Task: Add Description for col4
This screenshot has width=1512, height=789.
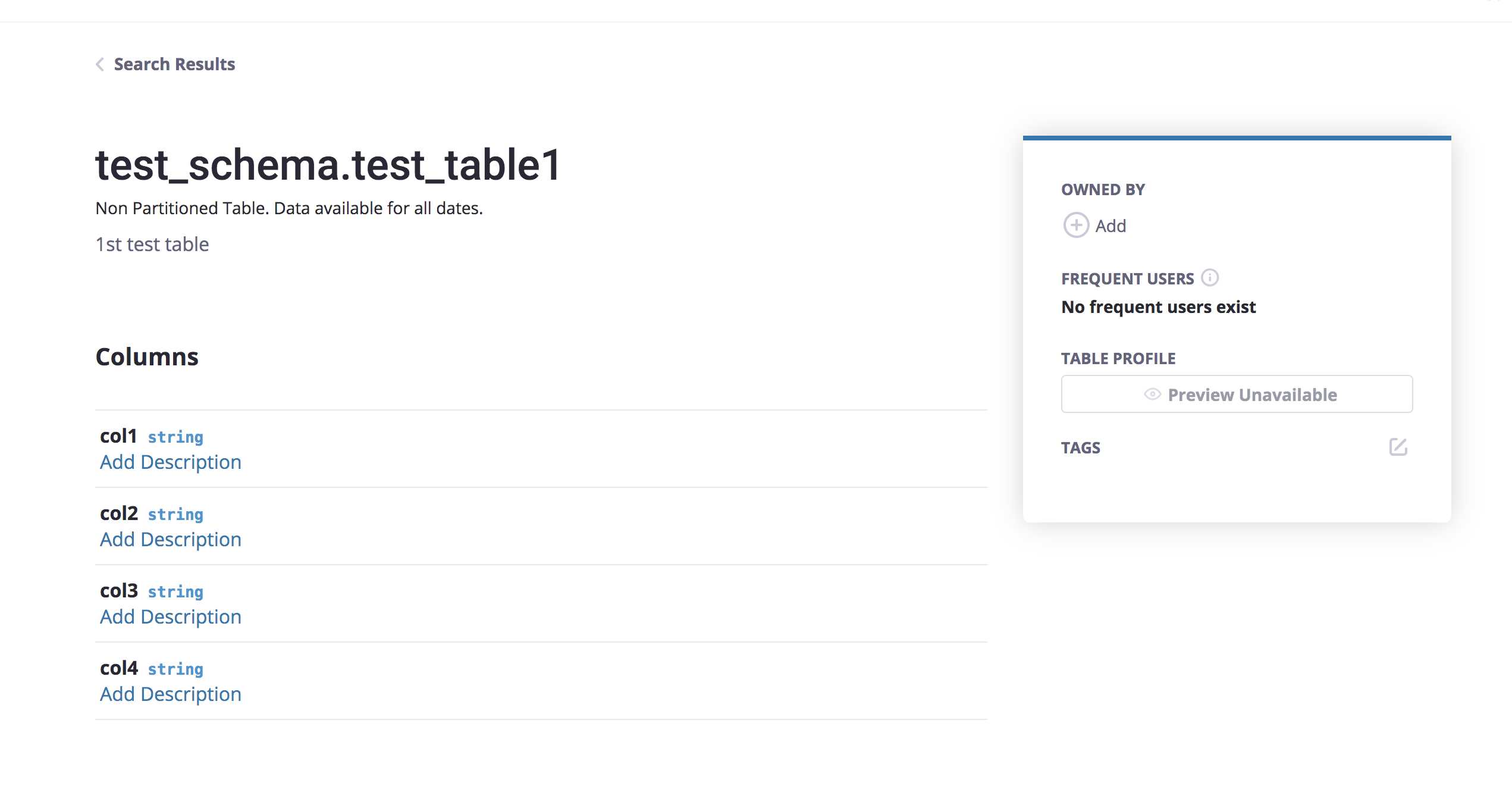Action: pos(171,694)
